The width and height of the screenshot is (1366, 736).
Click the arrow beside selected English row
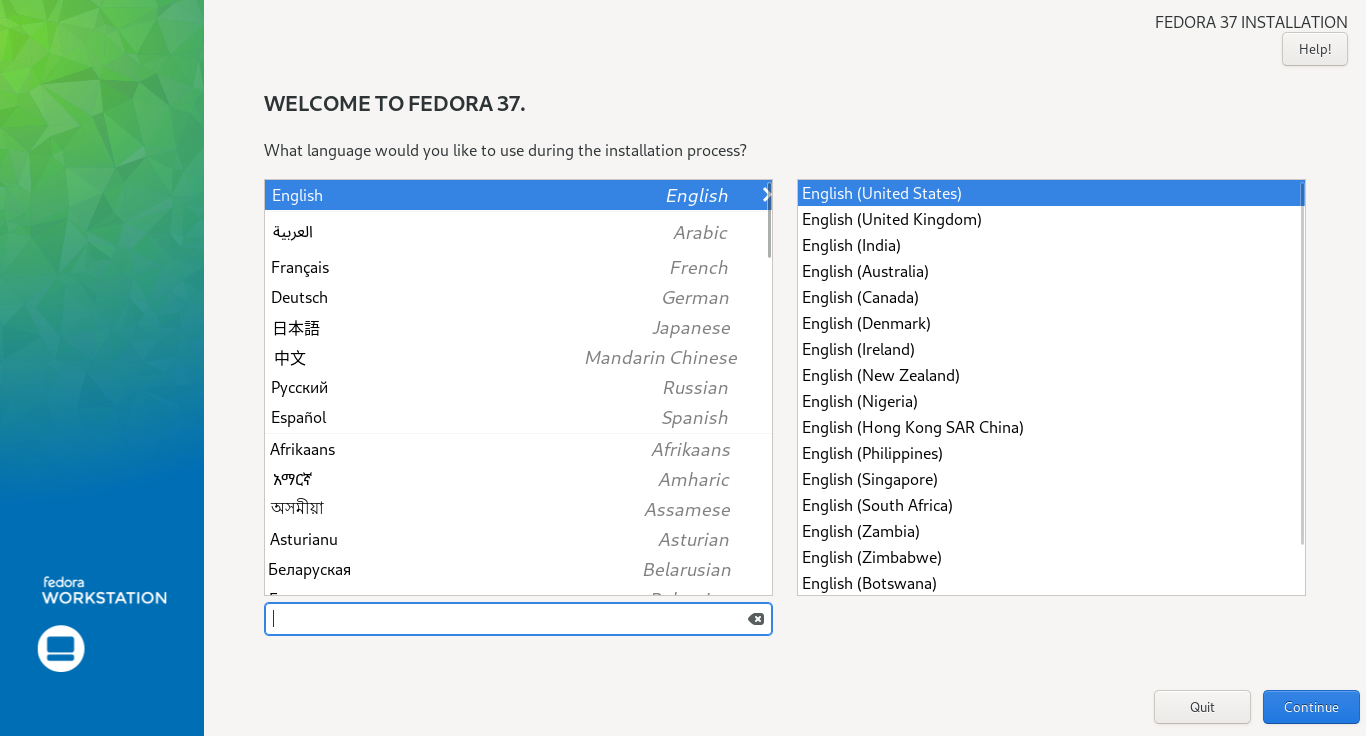(x=765, y=195)
